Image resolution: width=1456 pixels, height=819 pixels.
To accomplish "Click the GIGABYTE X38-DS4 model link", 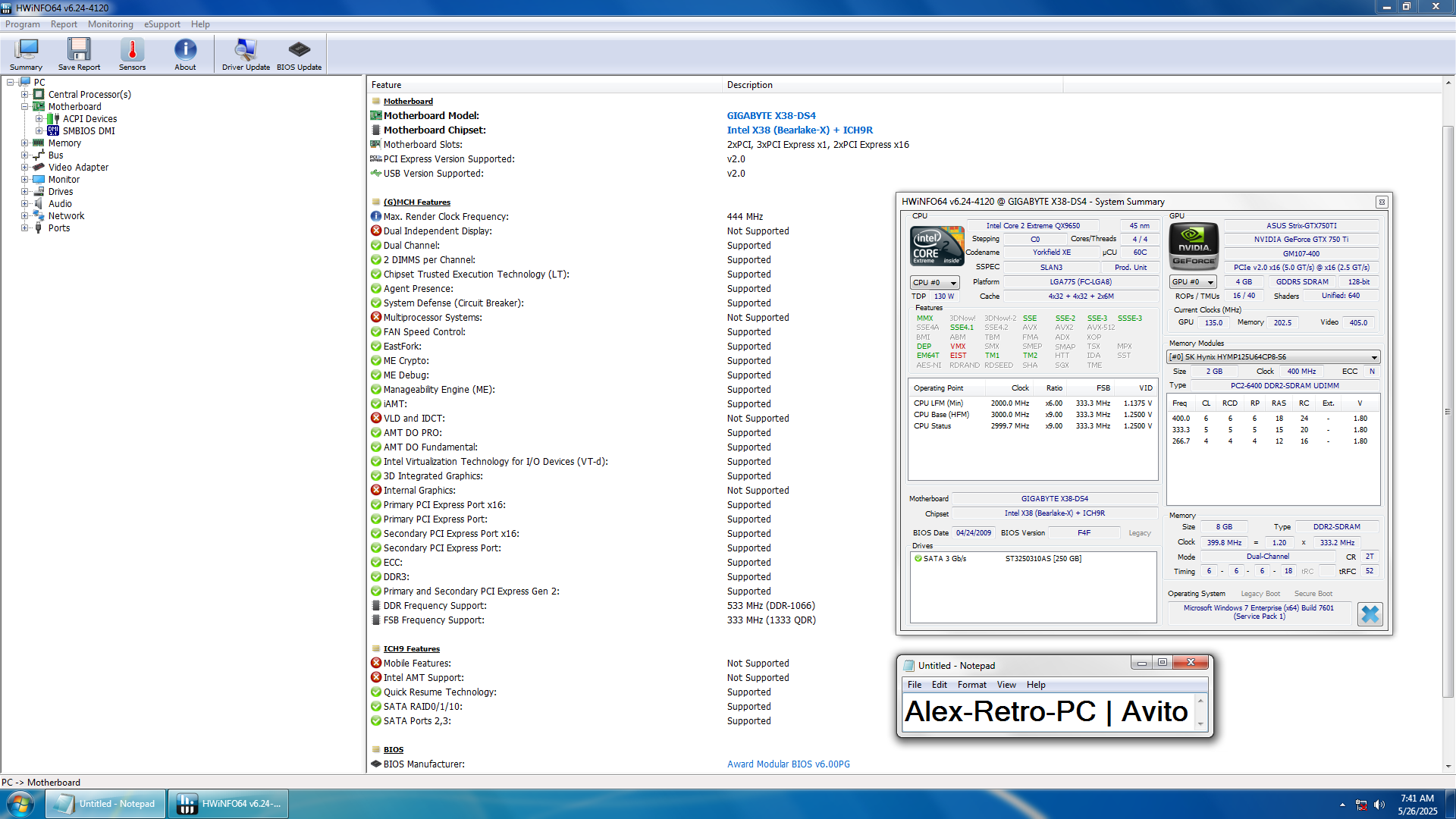I will tap(771, 116).
